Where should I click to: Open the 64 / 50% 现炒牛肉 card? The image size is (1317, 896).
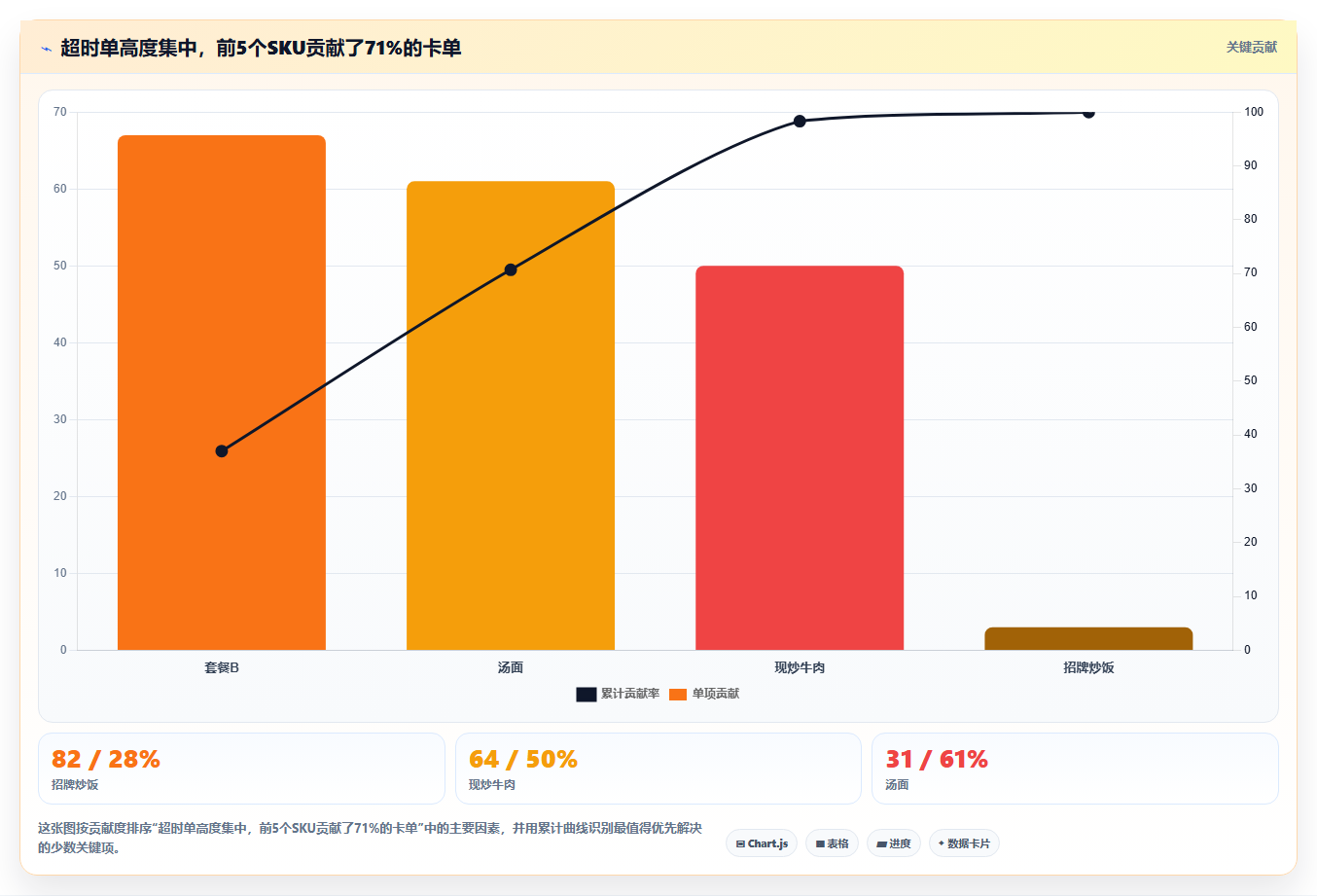click(x=658, y=769)
